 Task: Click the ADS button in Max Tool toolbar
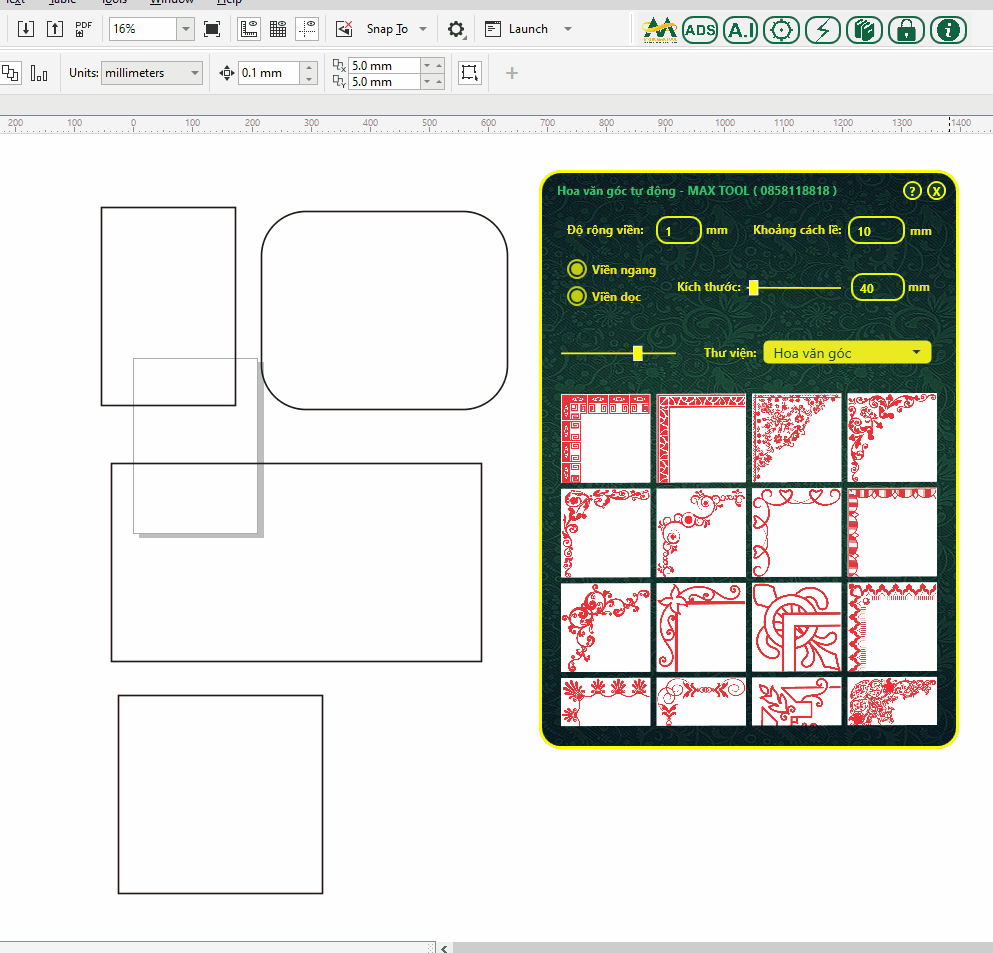click(x=700, y=30)
